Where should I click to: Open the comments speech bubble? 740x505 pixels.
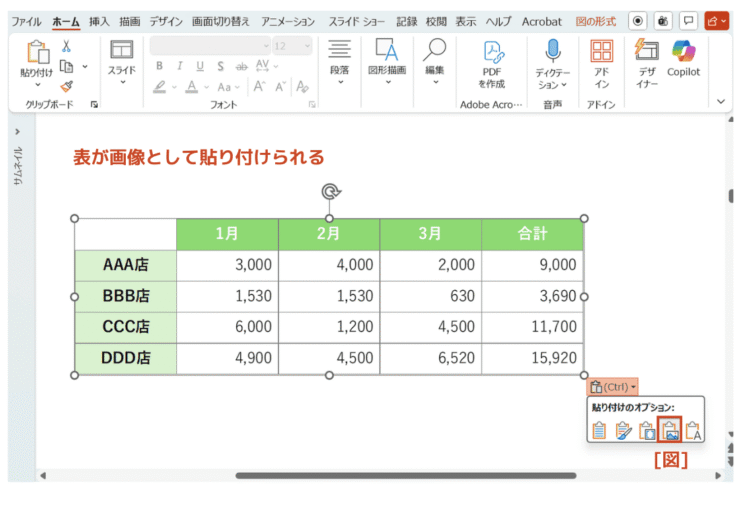(x=689, y=21)
